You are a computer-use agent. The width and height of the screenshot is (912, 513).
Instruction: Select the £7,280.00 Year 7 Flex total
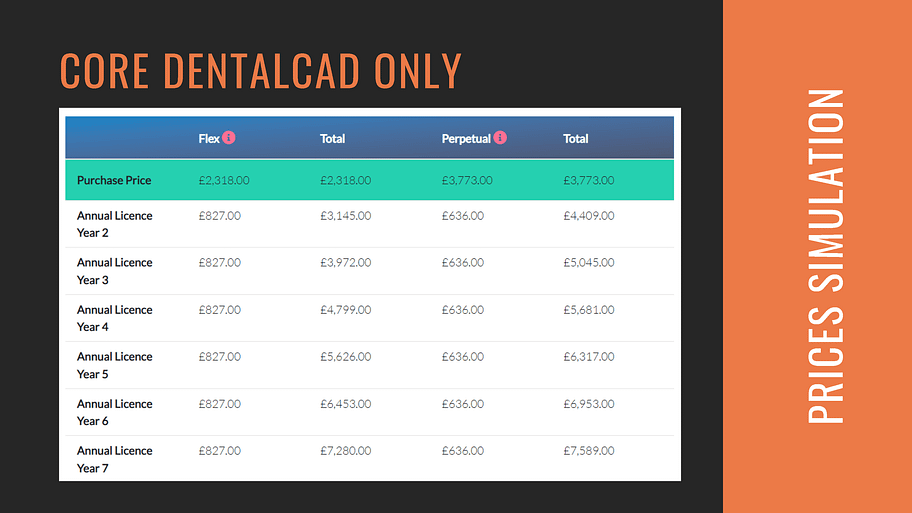[345, 451]
